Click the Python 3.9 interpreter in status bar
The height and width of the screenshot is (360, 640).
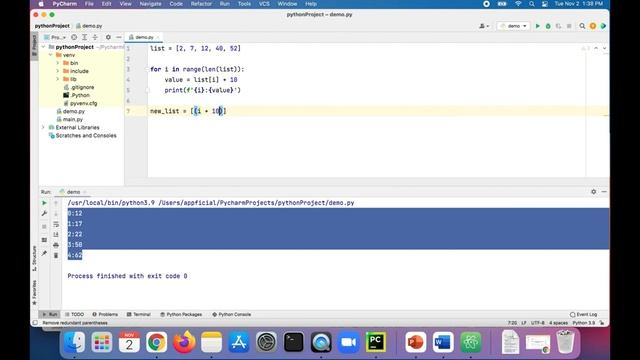click(x=584, y=323)
